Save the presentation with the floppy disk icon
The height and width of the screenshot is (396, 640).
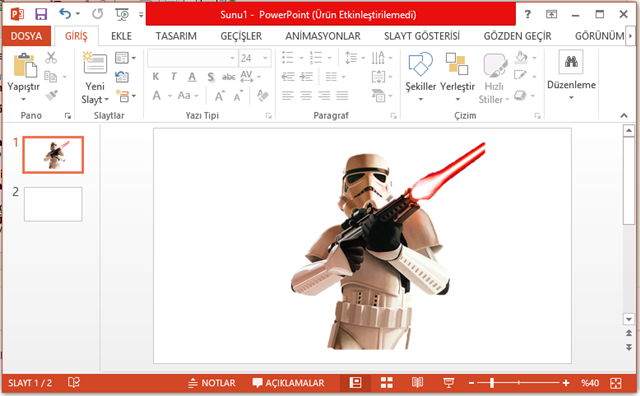point(41,14)
